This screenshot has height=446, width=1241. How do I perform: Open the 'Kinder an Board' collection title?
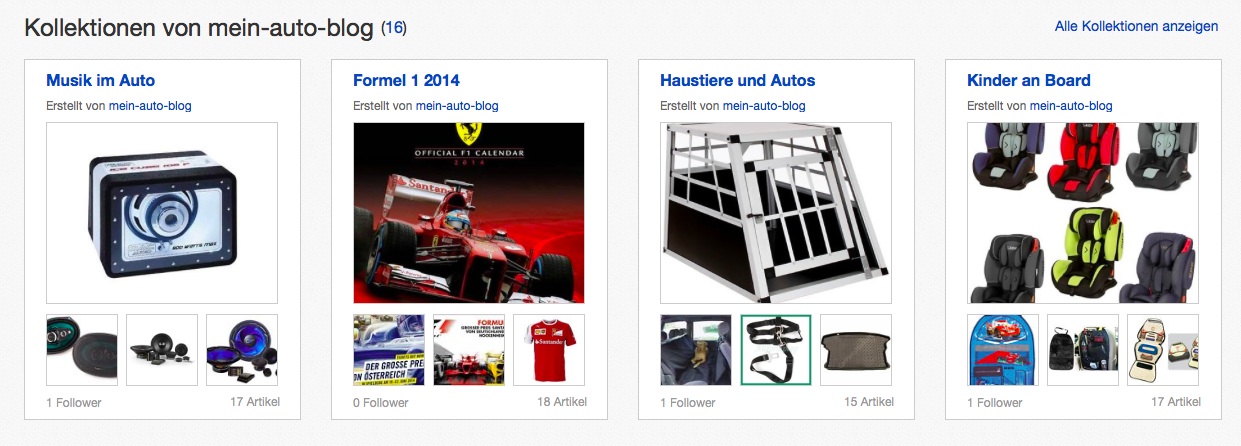click(1028, 80)
